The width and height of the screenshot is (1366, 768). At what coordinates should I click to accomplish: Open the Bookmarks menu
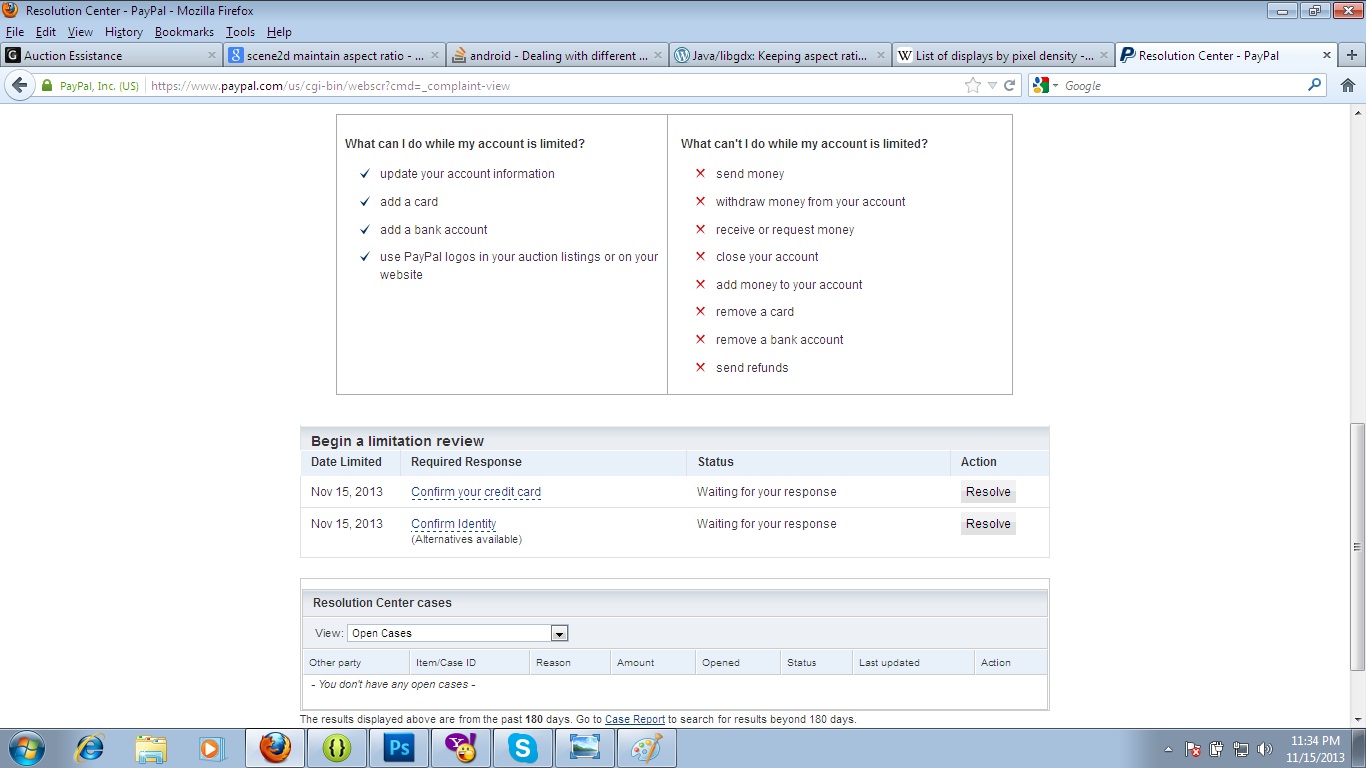click(x=184, y=32)
